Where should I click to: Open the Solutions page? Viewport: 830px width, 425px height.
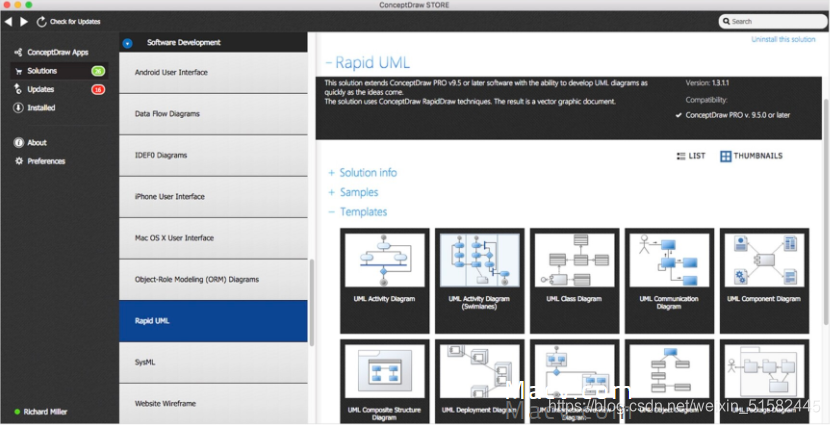coord(42,71)
